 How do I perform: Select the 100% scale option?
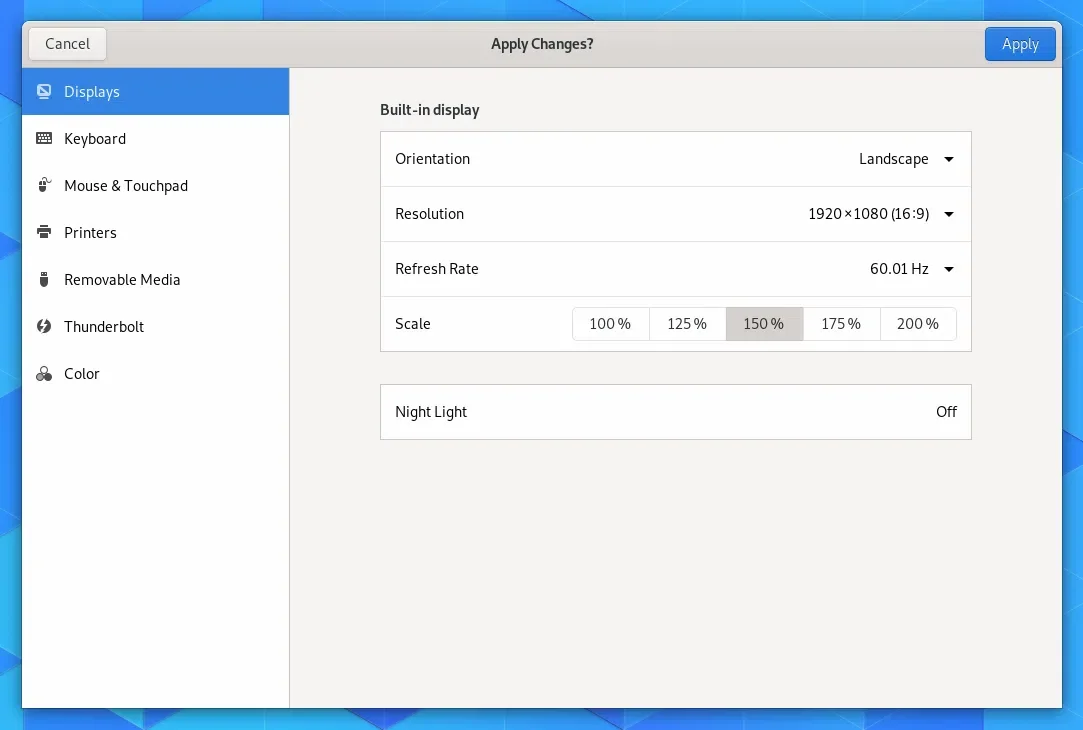610,323
